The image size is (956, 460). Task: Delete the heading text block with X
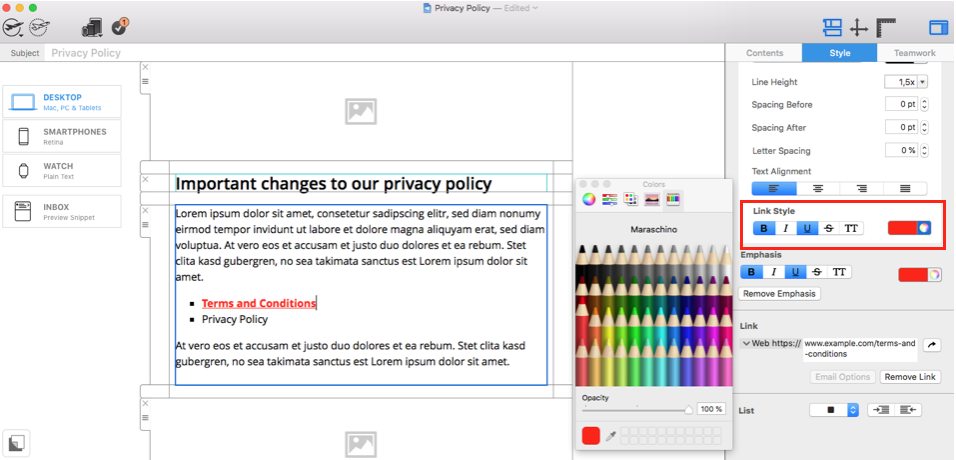point(145,179)
